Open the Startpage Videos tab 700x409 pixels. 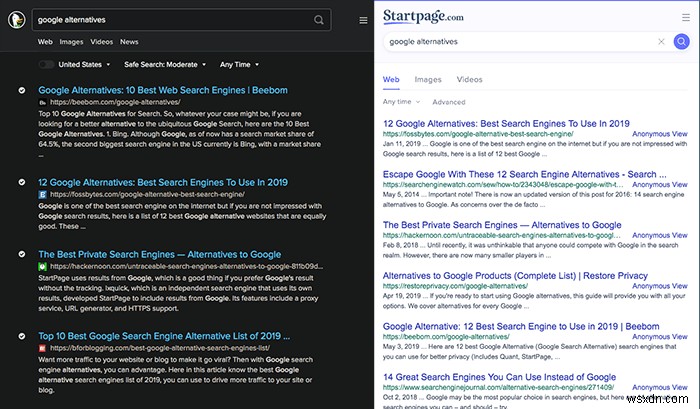coord(469,79)
